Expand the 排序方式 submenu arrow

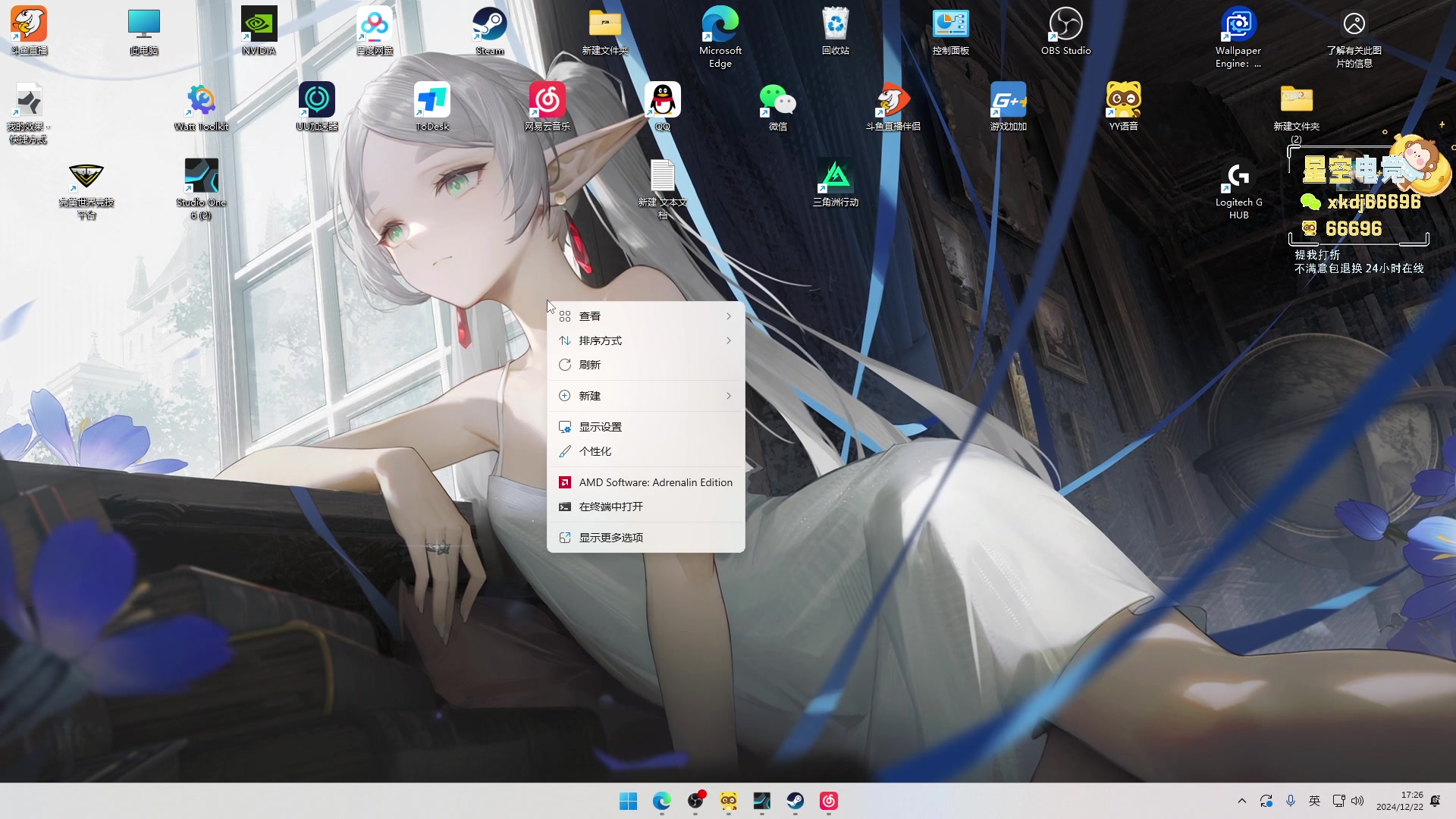729,340
